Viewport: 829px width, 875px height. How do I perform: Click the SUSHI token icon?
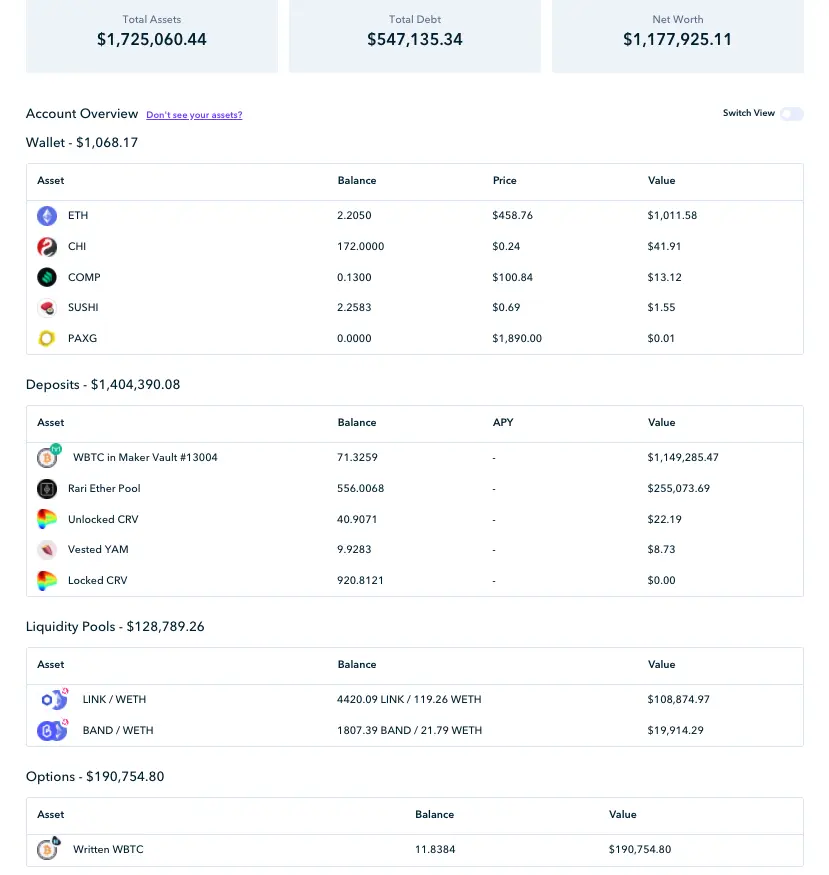coord(47,308)
